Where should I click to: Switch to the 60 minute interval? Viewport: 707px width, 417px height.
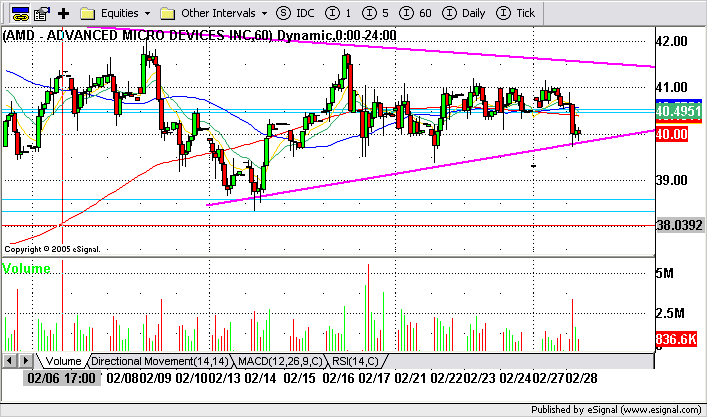[x=415, y=13]
